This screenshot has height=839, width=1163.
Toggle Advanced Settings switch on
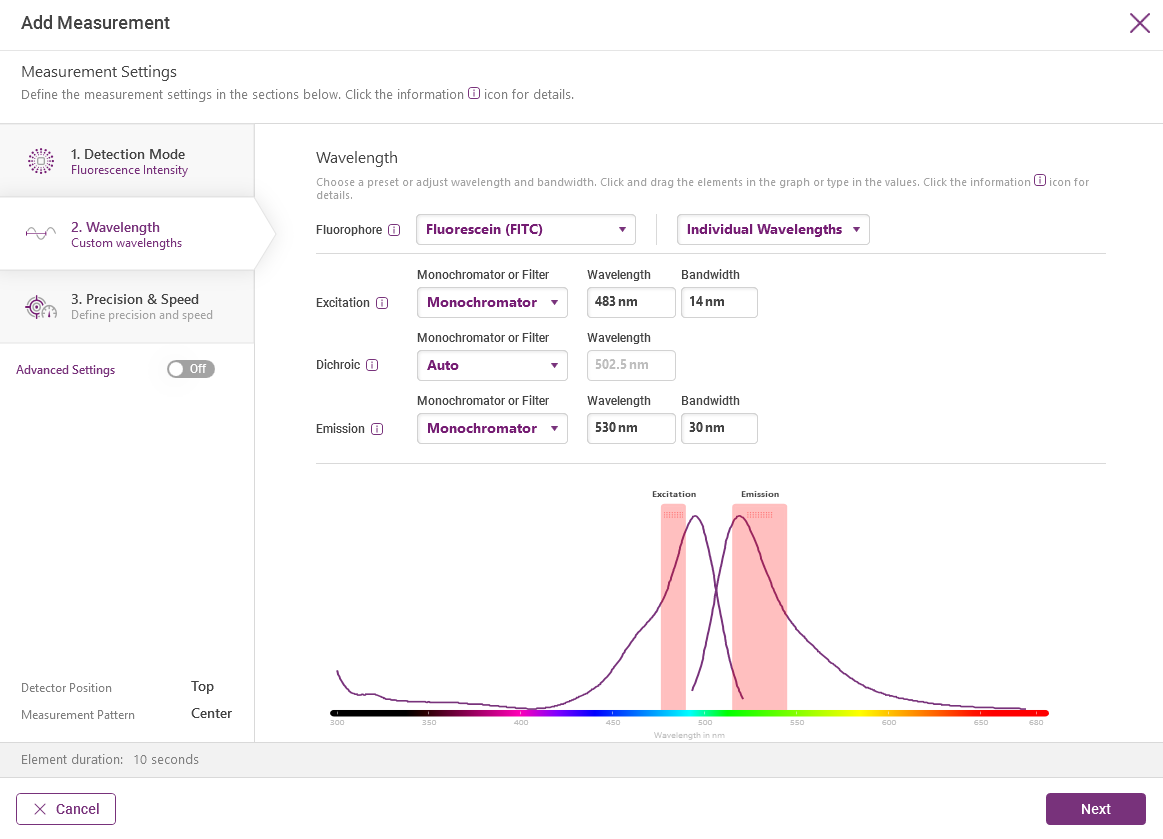[191, 369]
